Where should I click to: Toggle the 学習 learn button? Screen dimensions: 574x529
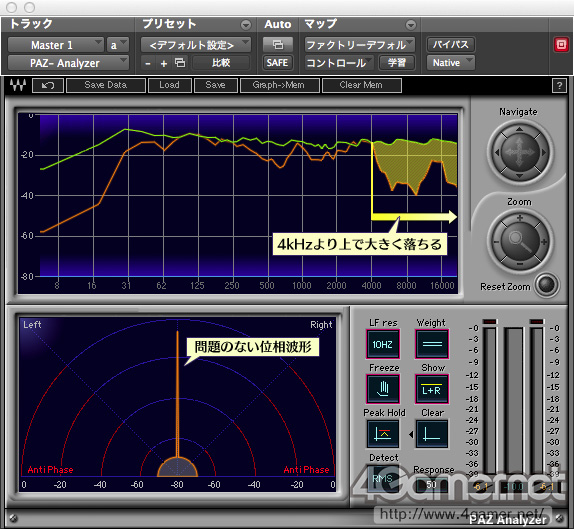[396, 63]
